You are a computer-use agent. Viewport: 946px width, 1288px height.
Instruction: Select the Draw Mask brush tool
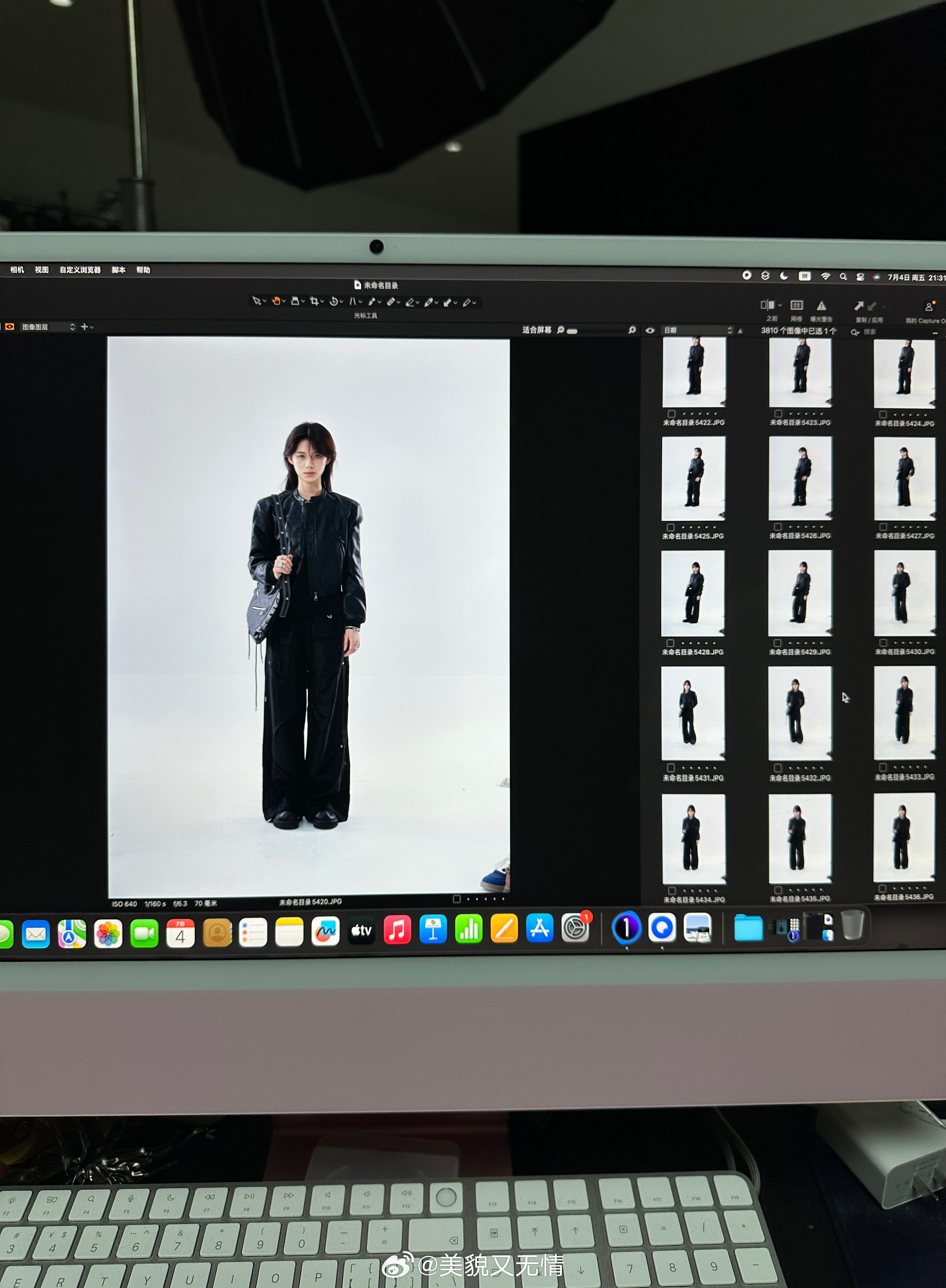371,302
